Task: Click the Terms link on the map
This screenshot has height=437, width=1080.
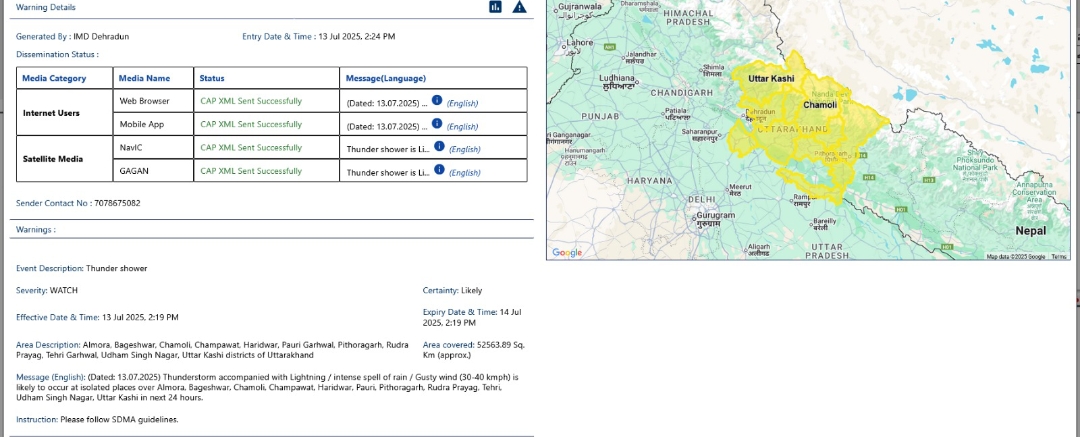Action: [1059, 257]
